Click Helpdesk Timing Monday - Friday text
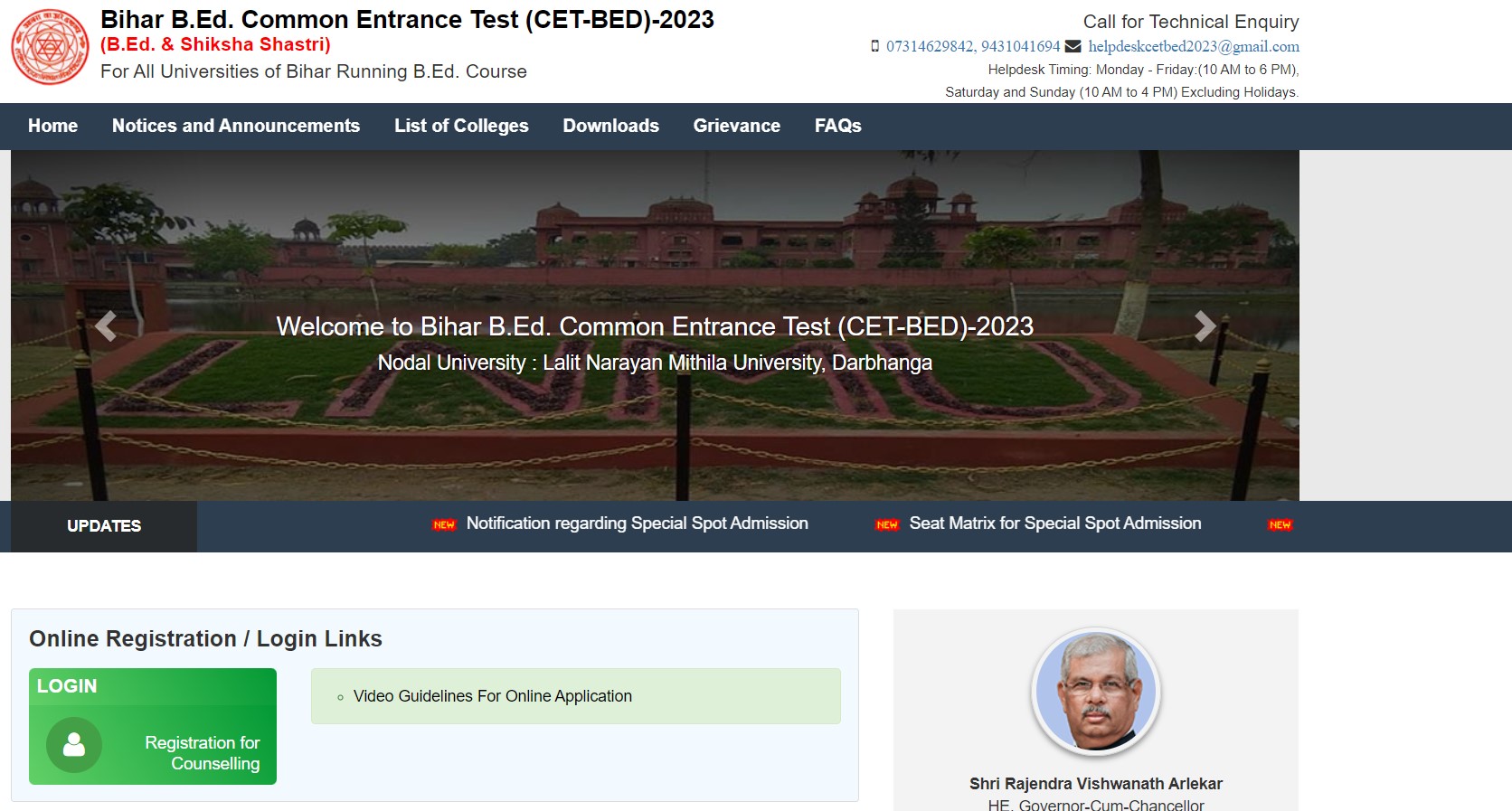 pyautogui.click(x=1143, y=70)
